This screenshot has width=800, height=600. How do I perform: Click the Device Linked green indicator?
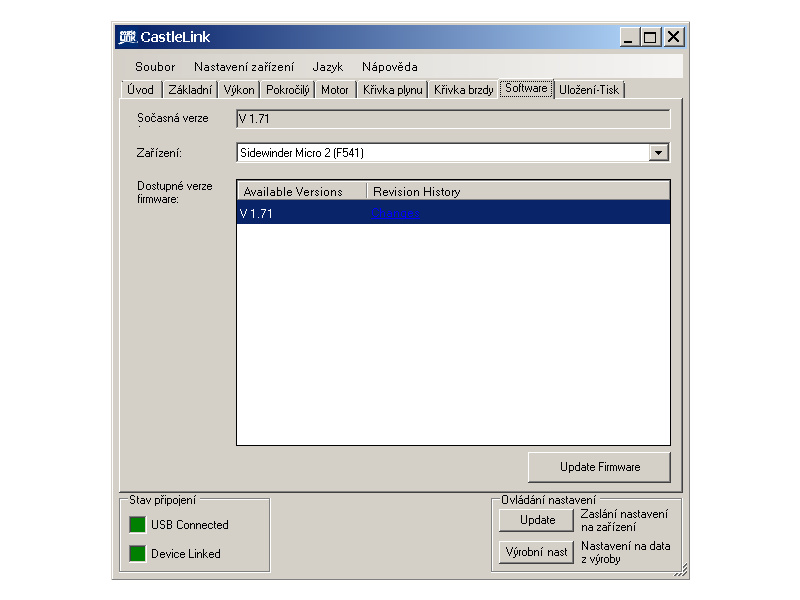point(137,554)
